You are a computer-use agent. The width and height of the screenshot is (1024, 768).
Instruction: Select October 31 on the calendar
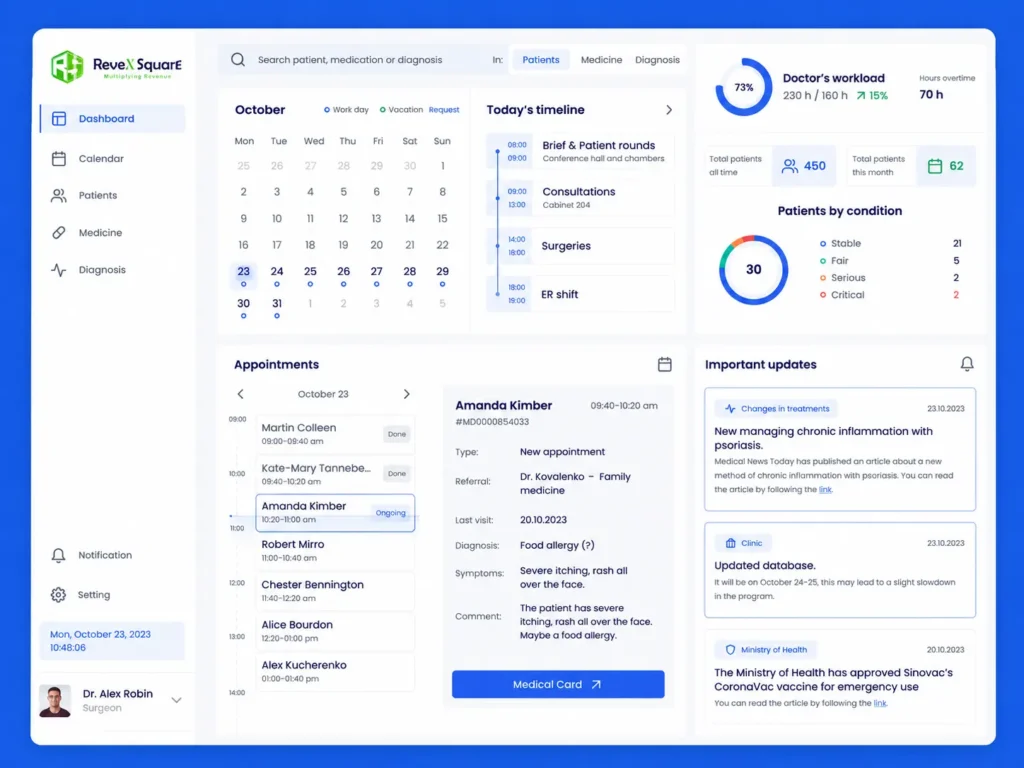(x=277, y=307)
